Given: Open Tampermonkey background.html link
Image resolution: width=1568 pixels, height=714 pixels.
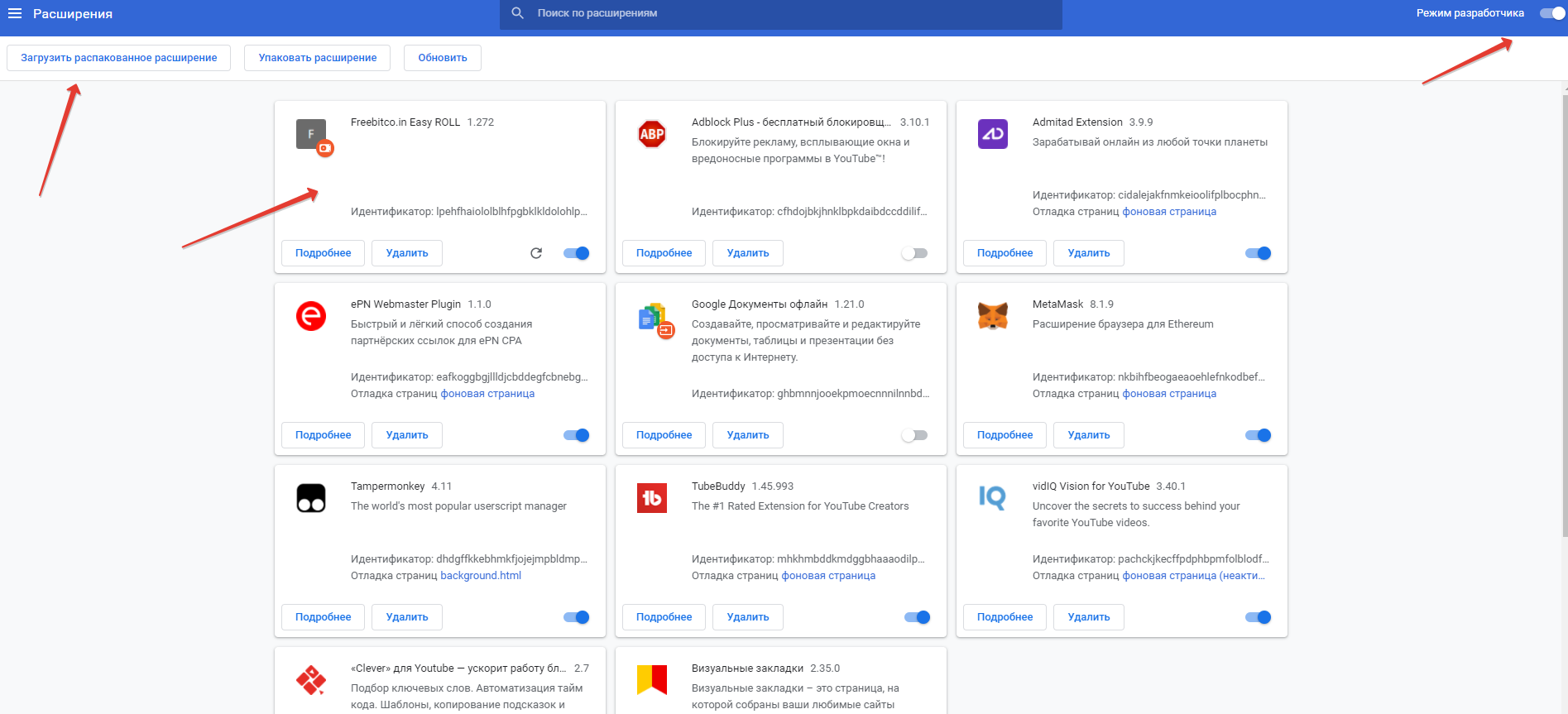Looking at the screenshot, I should point(481,576).
